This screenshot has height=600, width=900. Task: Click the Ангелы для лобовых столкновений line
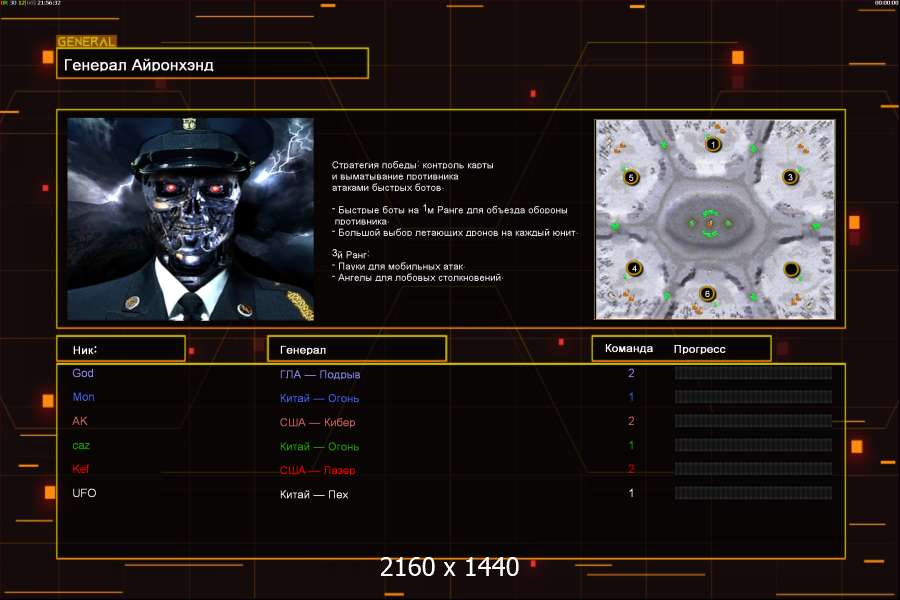(x=417, y=278)
